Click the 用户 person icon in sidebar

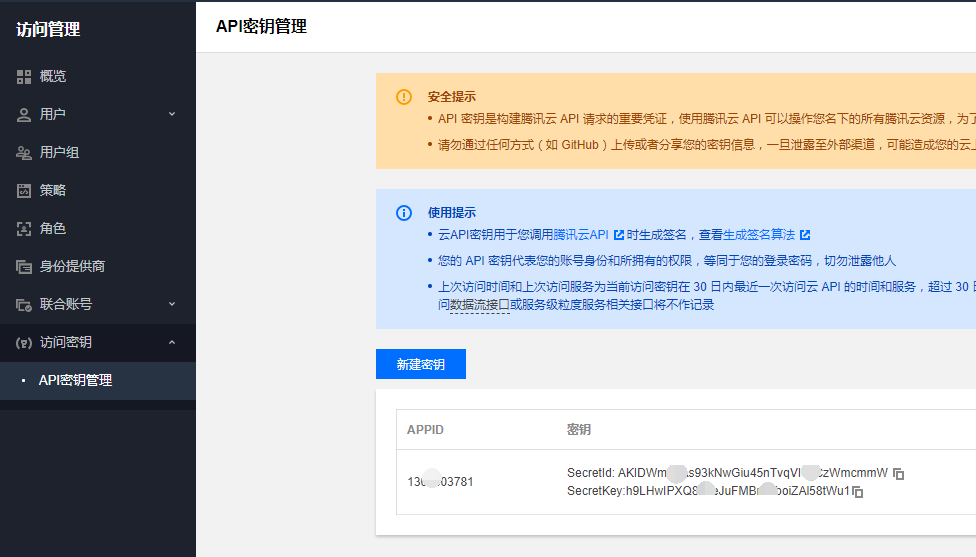tap(24, 114)
